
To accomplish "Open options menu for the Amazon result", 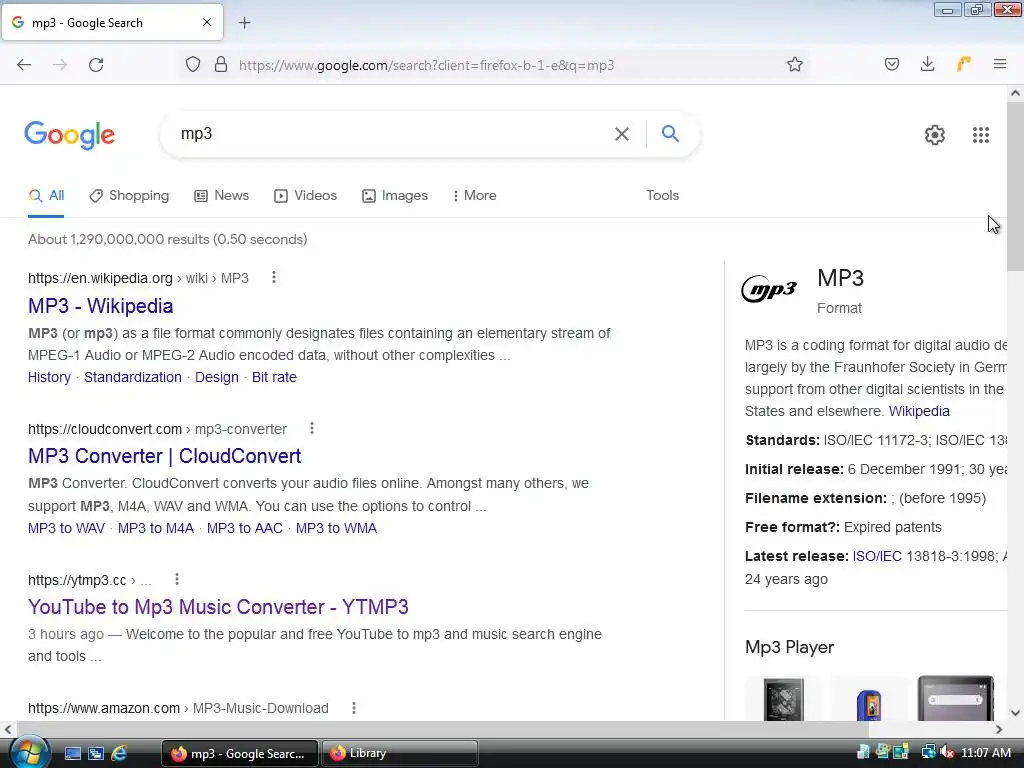I will (x=354, y=708).
